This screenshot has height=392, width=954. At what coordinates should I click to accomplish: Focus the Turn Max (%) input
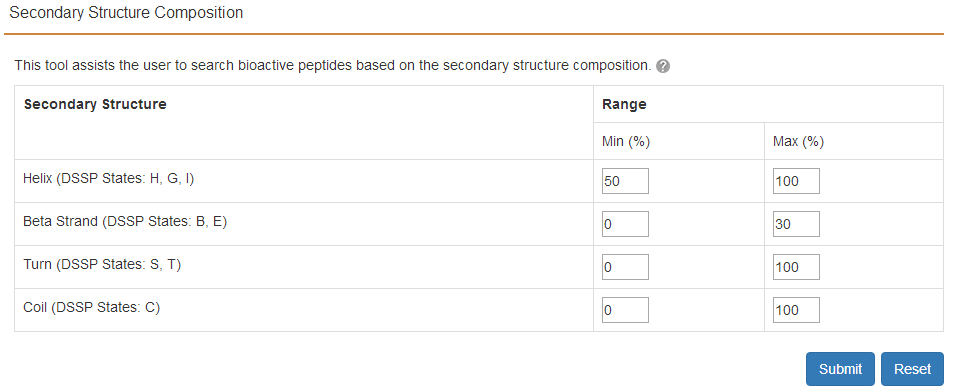click(x=796, y=267)
